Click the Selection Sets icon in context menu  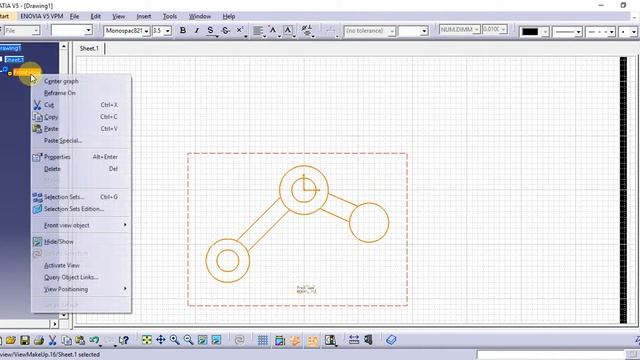(x=37, y=197)
